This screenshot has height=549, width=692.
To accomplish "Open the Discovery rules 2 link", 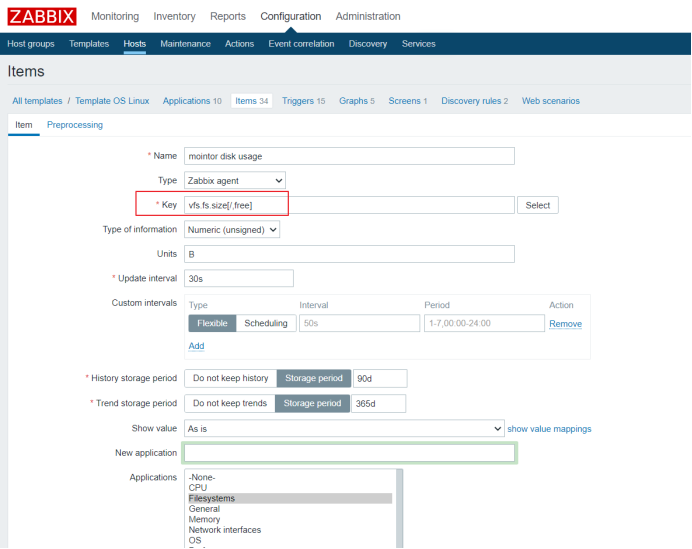I will coord(474,101).
